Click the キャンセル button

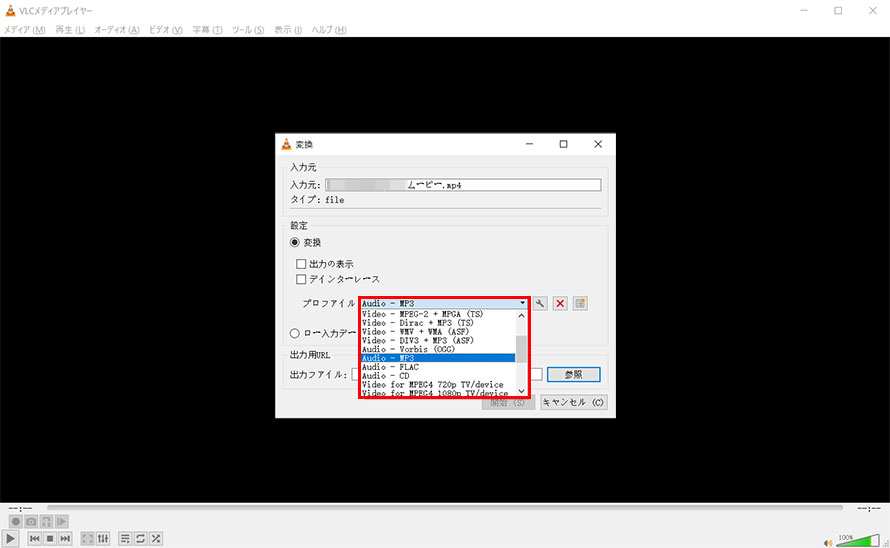click(573, 402)
